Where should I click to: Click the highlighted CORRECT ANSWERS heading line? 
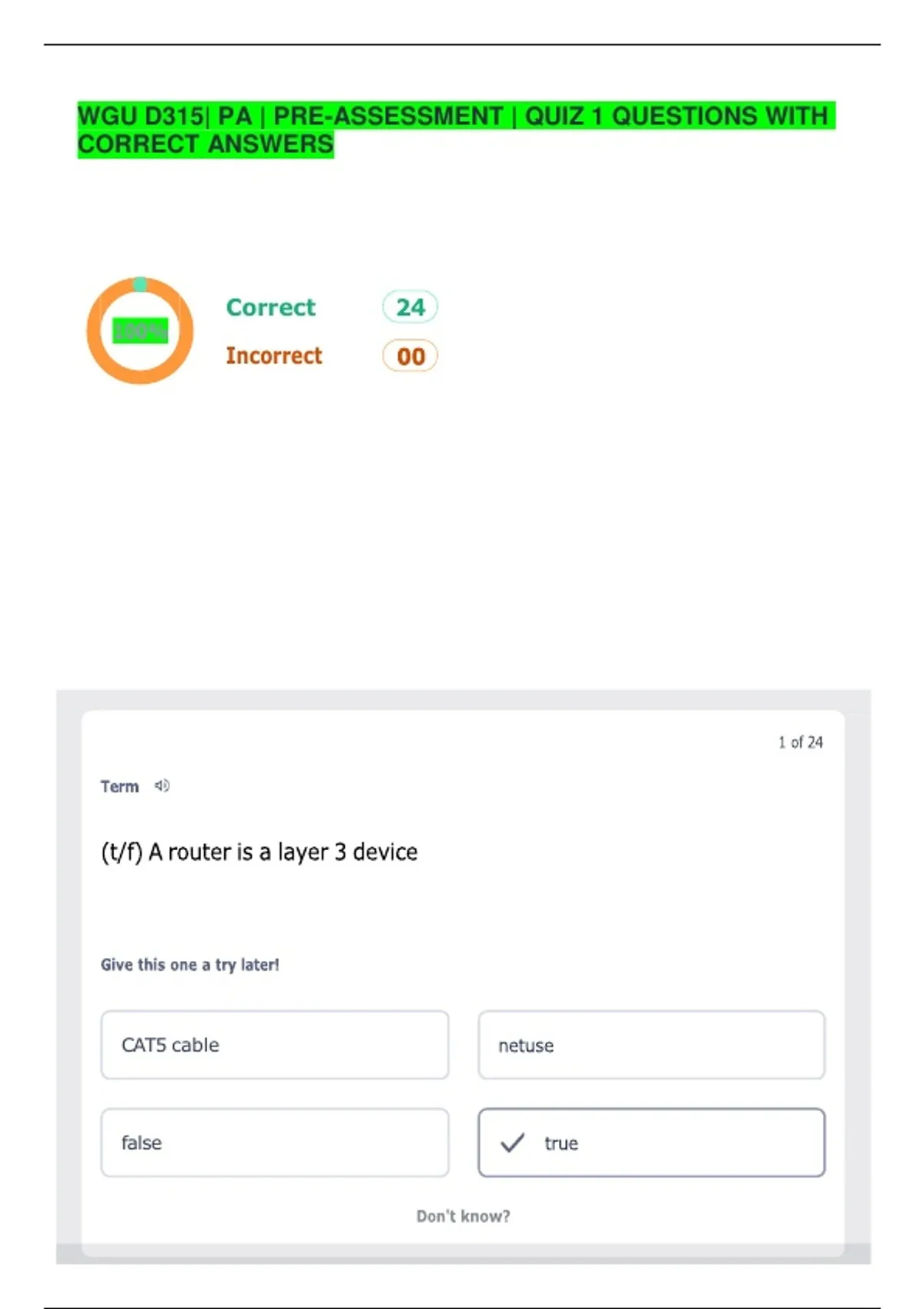click(206, 144)
